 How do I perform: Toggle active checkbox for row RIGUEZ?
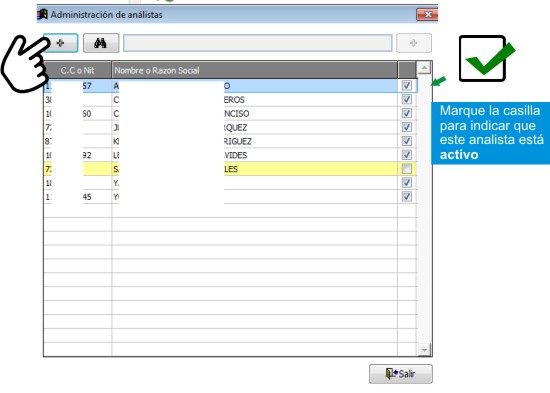pyautogui.click(x=407, y=141)
